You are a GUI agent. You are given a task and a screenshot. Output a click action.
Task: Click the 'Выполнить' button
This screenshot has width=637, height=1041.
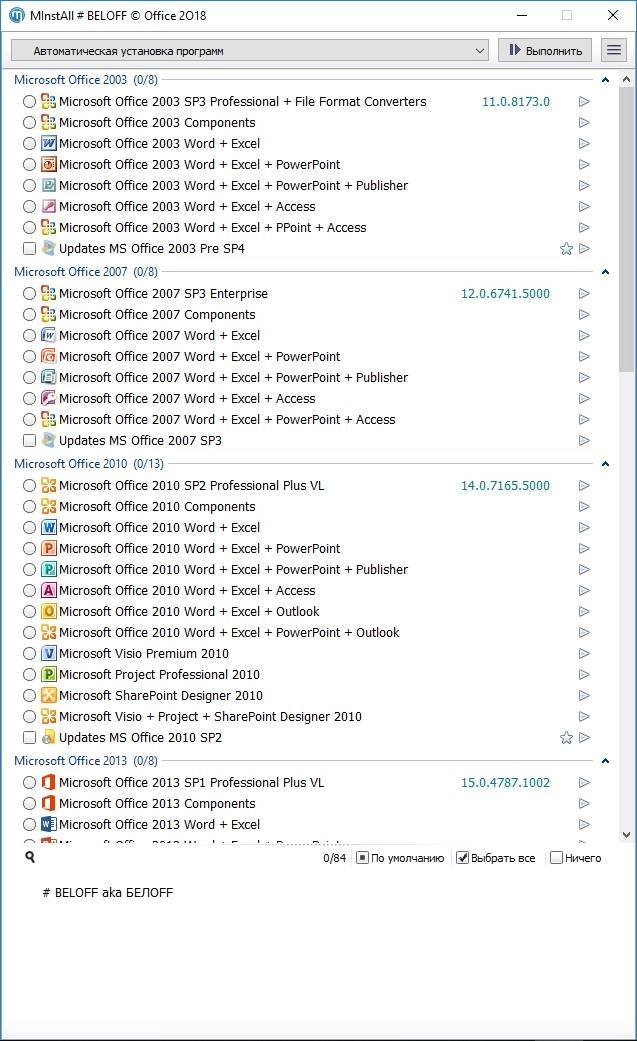545,50
